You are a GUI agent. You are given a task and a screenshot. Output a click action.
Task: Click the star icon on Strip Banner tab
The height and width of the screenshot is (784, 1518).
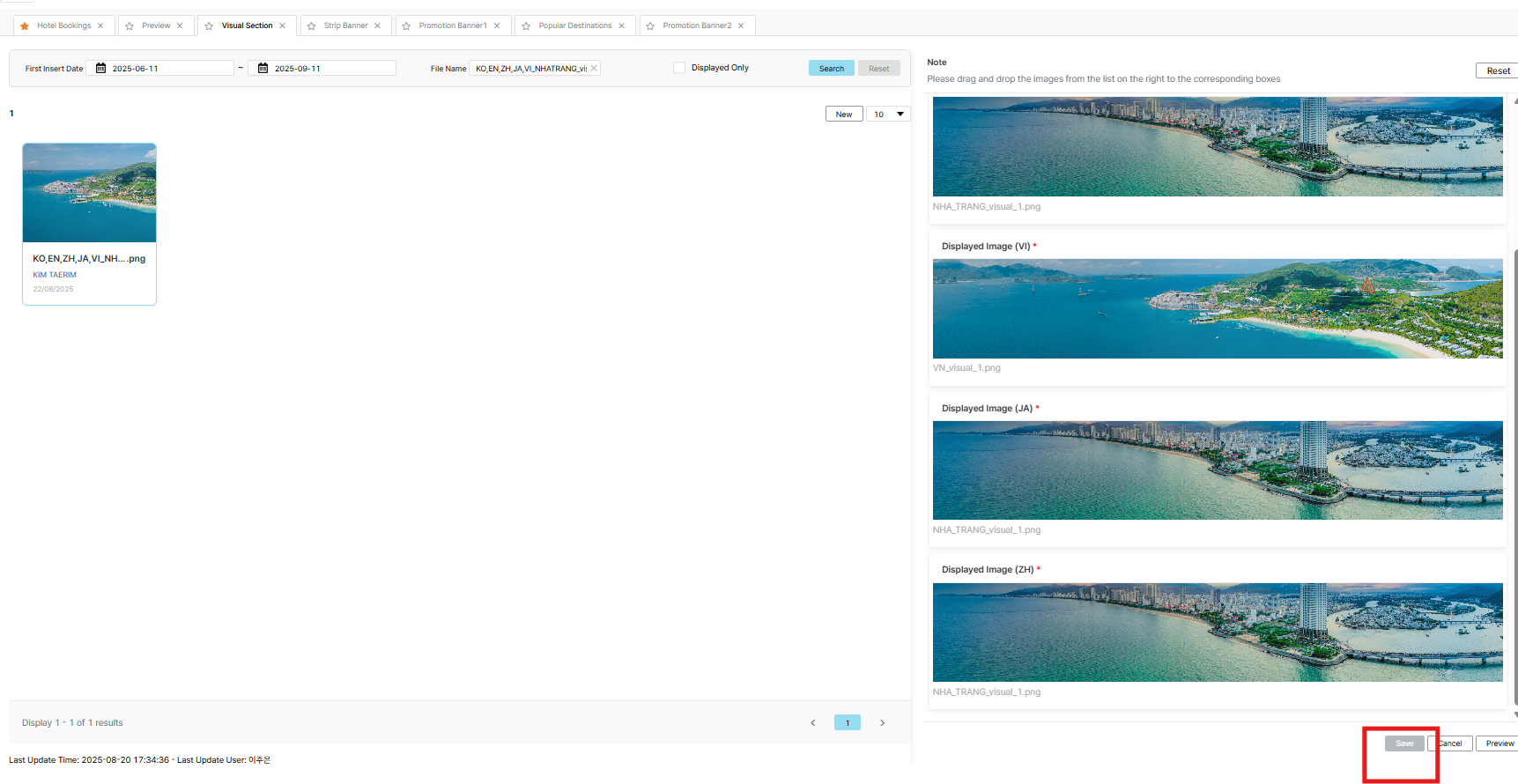pyautogui.click(x=311, y=26)
